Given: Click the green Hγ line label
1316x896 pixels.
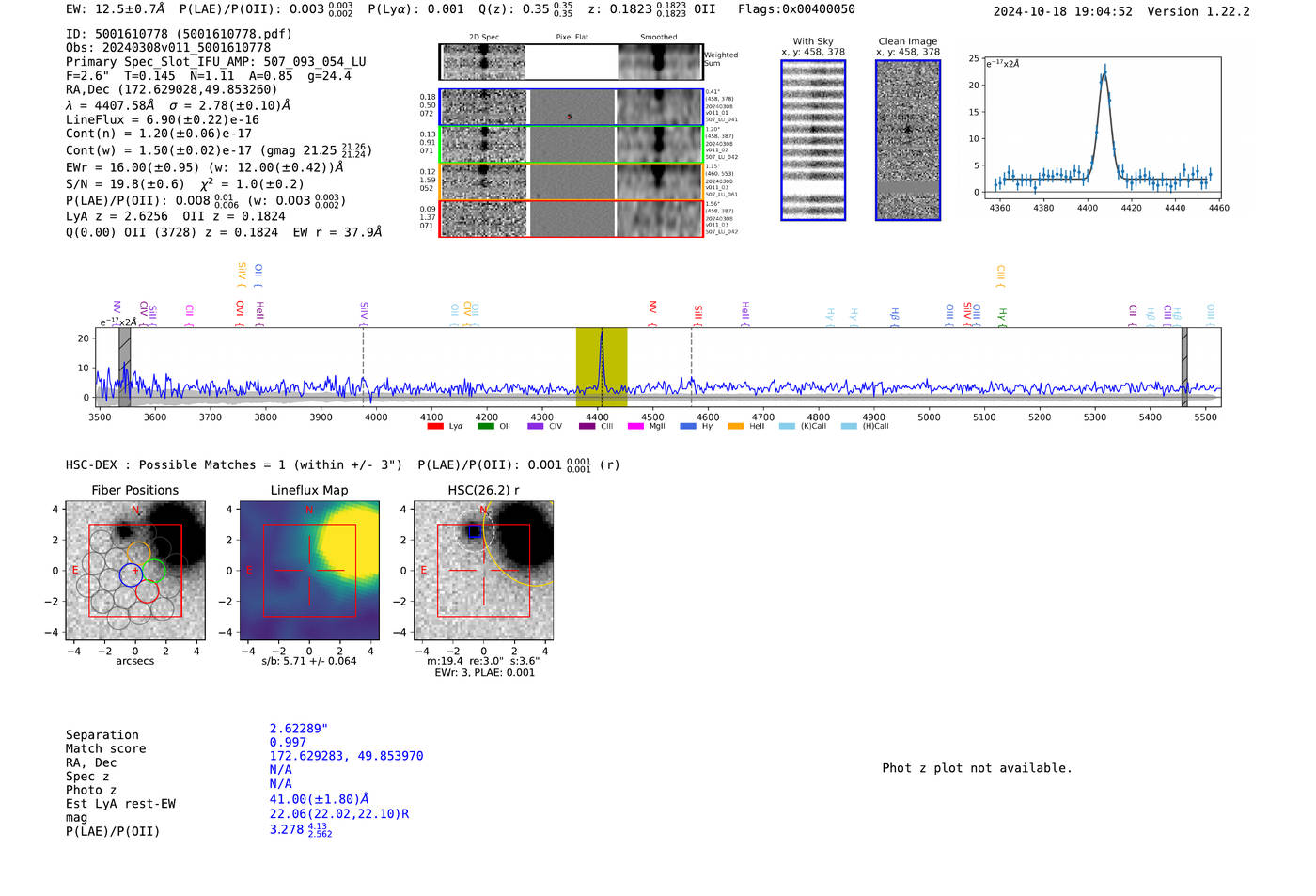Looking at the screenshot, I should point(1002,317).
